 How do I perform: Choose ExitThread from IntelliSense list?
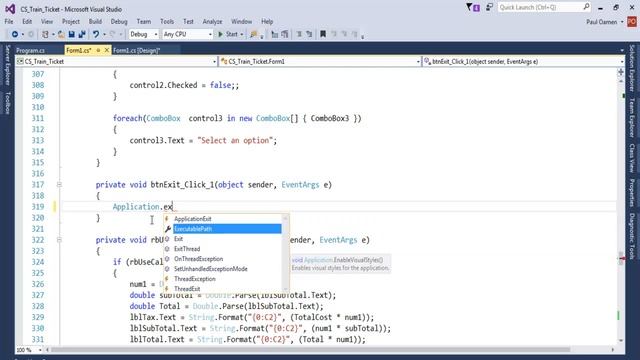(x=223, y=249)
